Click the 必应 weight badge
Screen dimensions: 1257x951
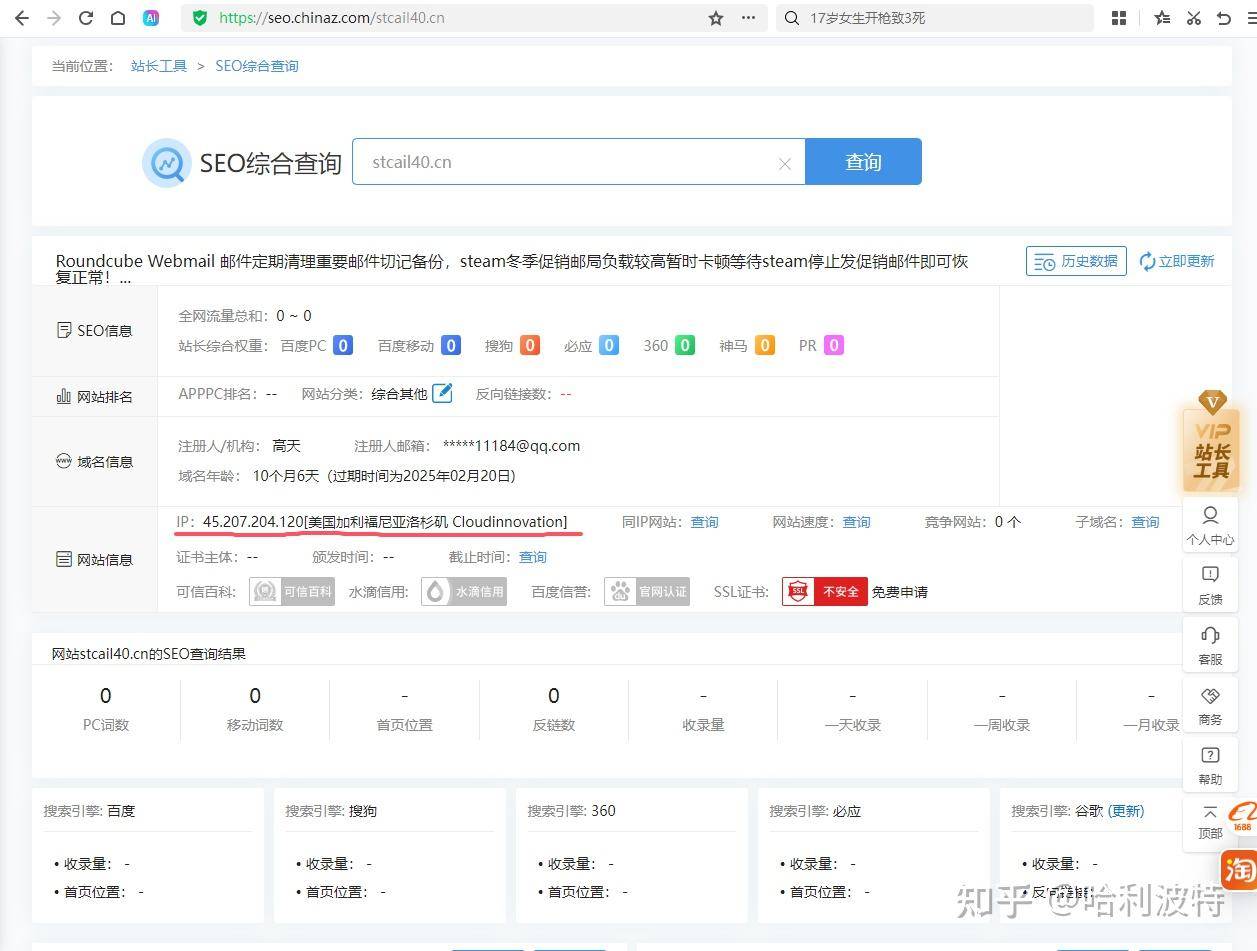tap(608, 346)
